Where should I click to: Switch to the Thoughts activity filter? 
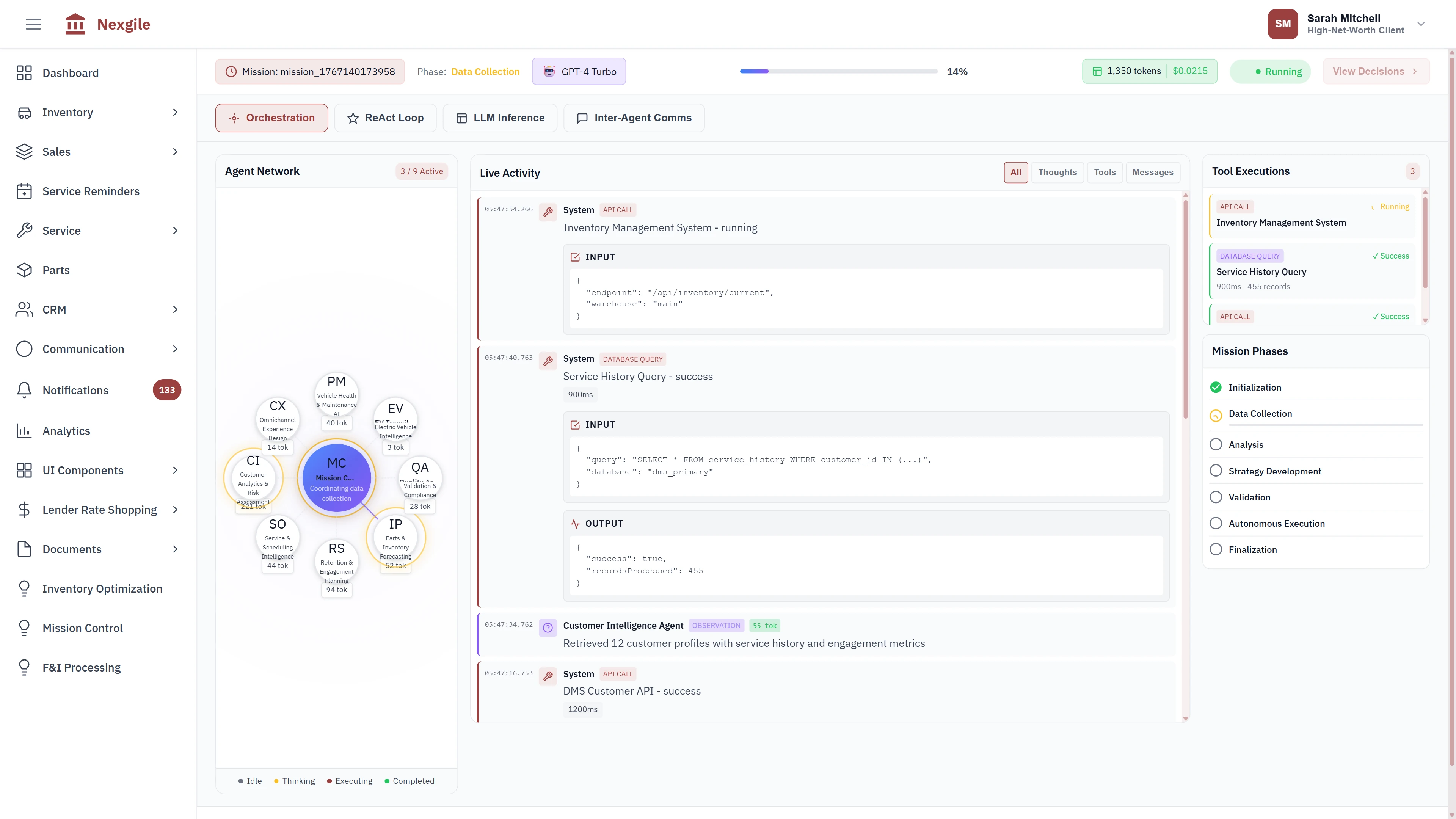tap(1057, 172)
